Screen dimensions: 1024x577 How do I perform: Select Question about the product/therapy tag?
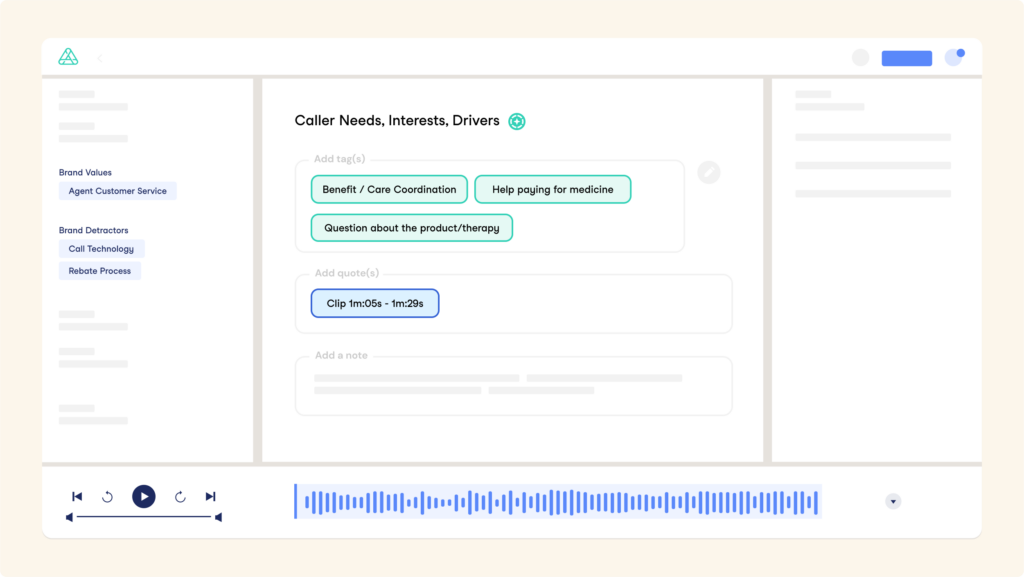tap(411, 228)
